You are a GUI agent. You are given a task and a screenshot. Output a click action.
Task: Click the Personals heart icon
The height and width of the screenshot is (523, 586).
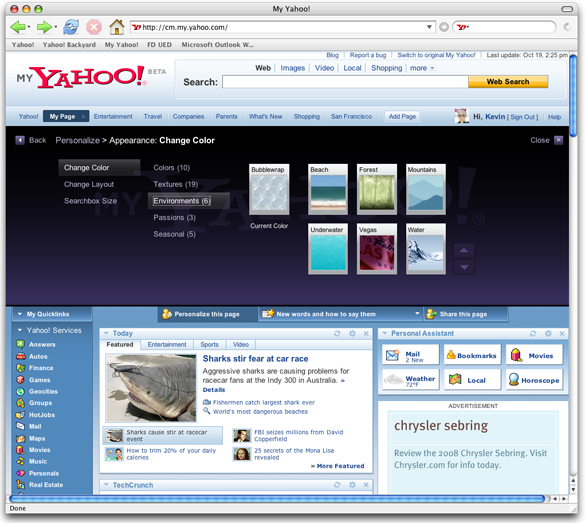pyautogui.click(x=21, y=473)
